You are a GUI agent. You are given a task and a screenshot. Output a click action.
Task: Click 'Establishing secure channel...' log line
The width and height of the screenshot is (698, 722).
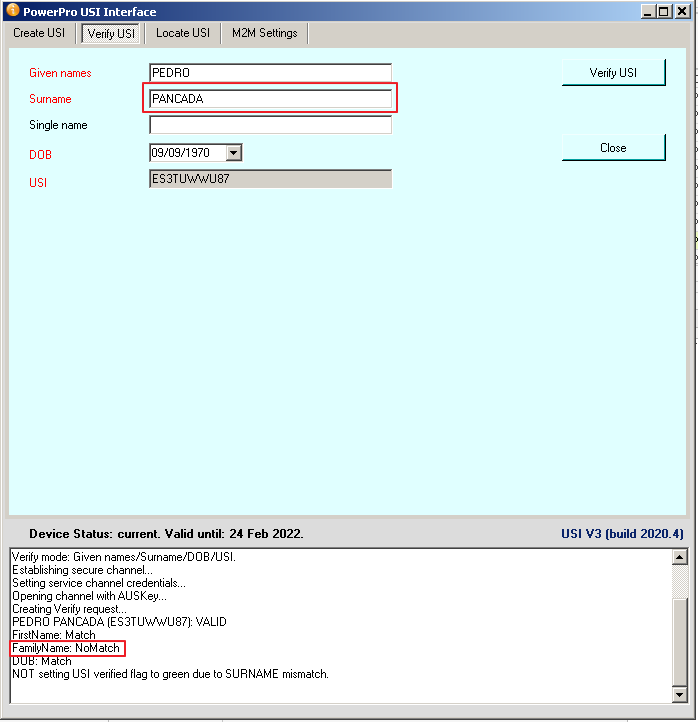(82, 570)
